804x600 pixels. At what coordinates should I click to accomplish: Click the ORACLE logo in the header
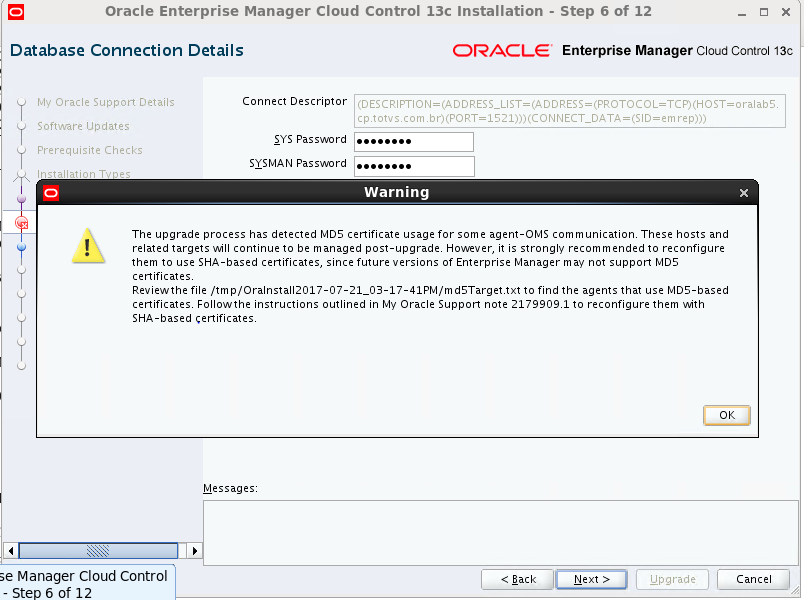502,50
